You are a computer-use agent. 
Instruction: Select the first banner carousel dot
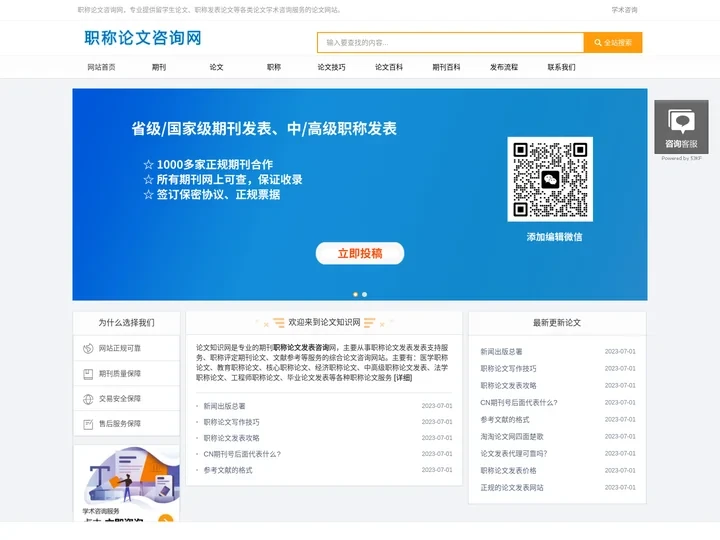coord(355,294)
